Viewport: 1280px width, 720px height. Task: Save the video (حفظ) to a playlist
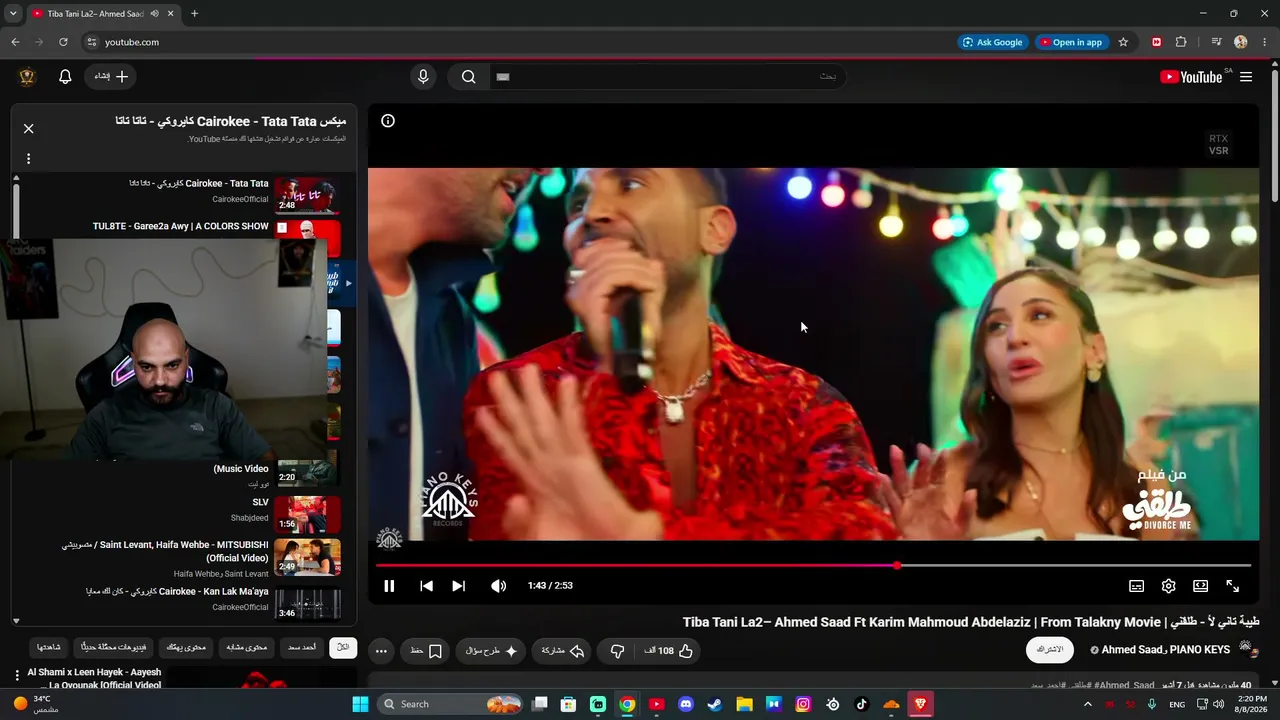(427, 651)
